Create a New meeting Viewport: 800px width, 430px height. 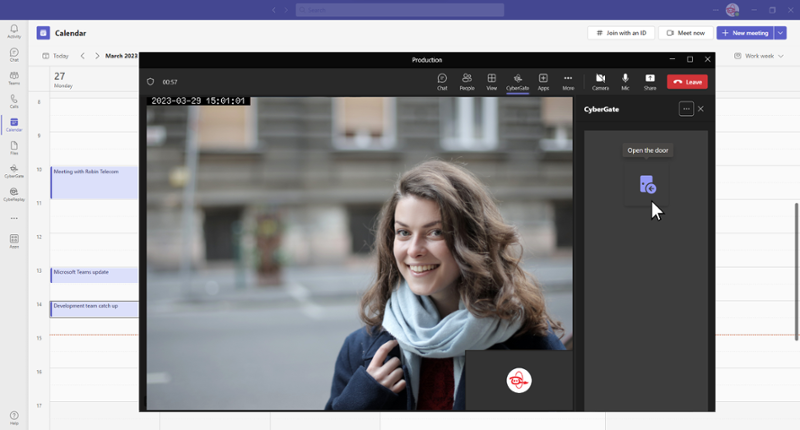point(745,33)
